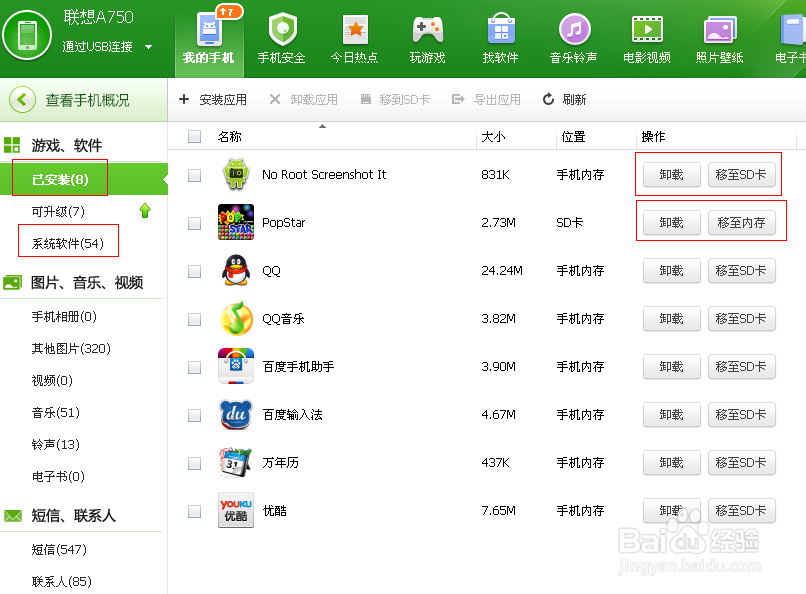Click the back arrow beside 查看手机概况

(x=22, y=99)
